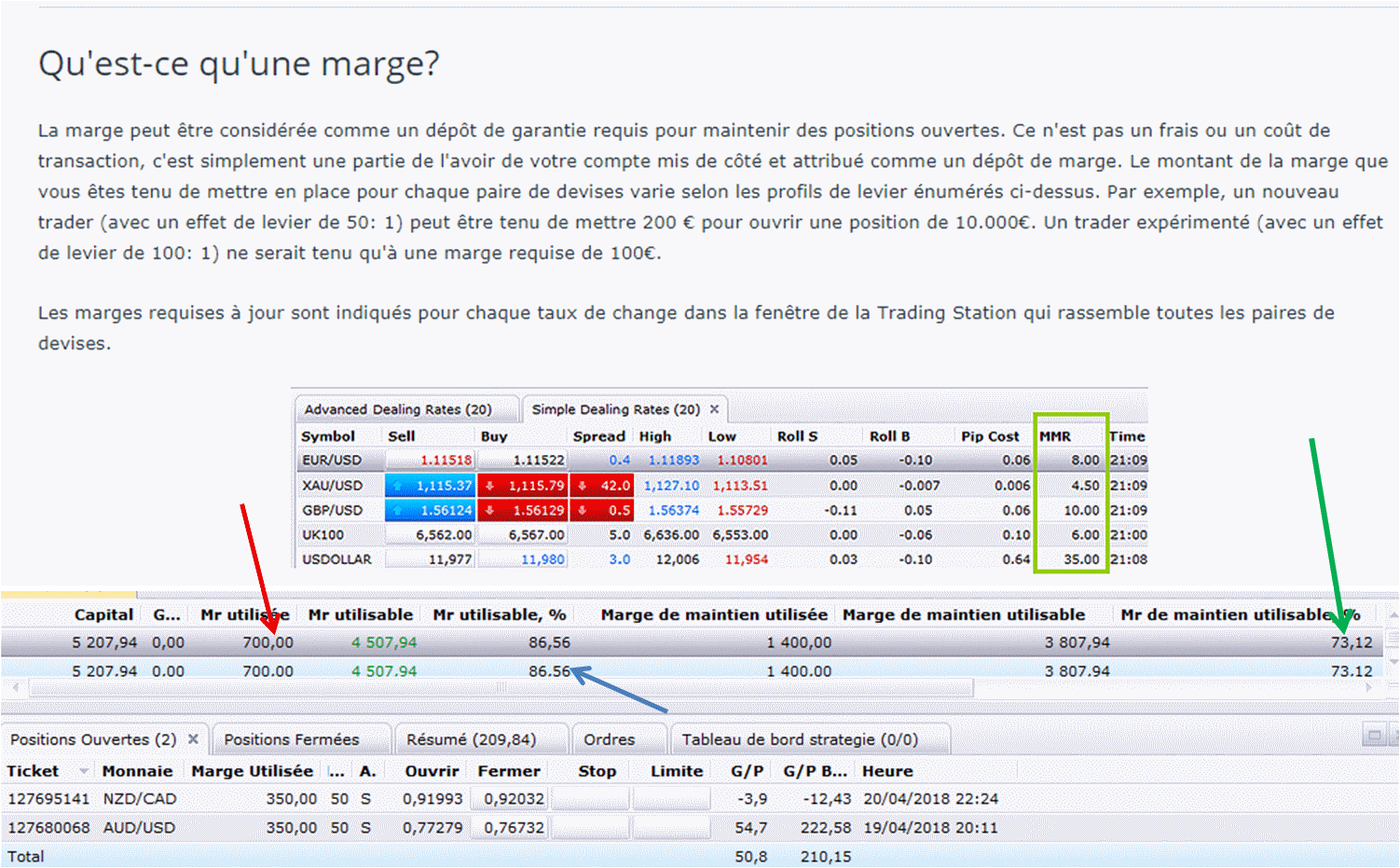Select the XAU/USD symbol
The image size is (1400, 868).
click(332, 486)
